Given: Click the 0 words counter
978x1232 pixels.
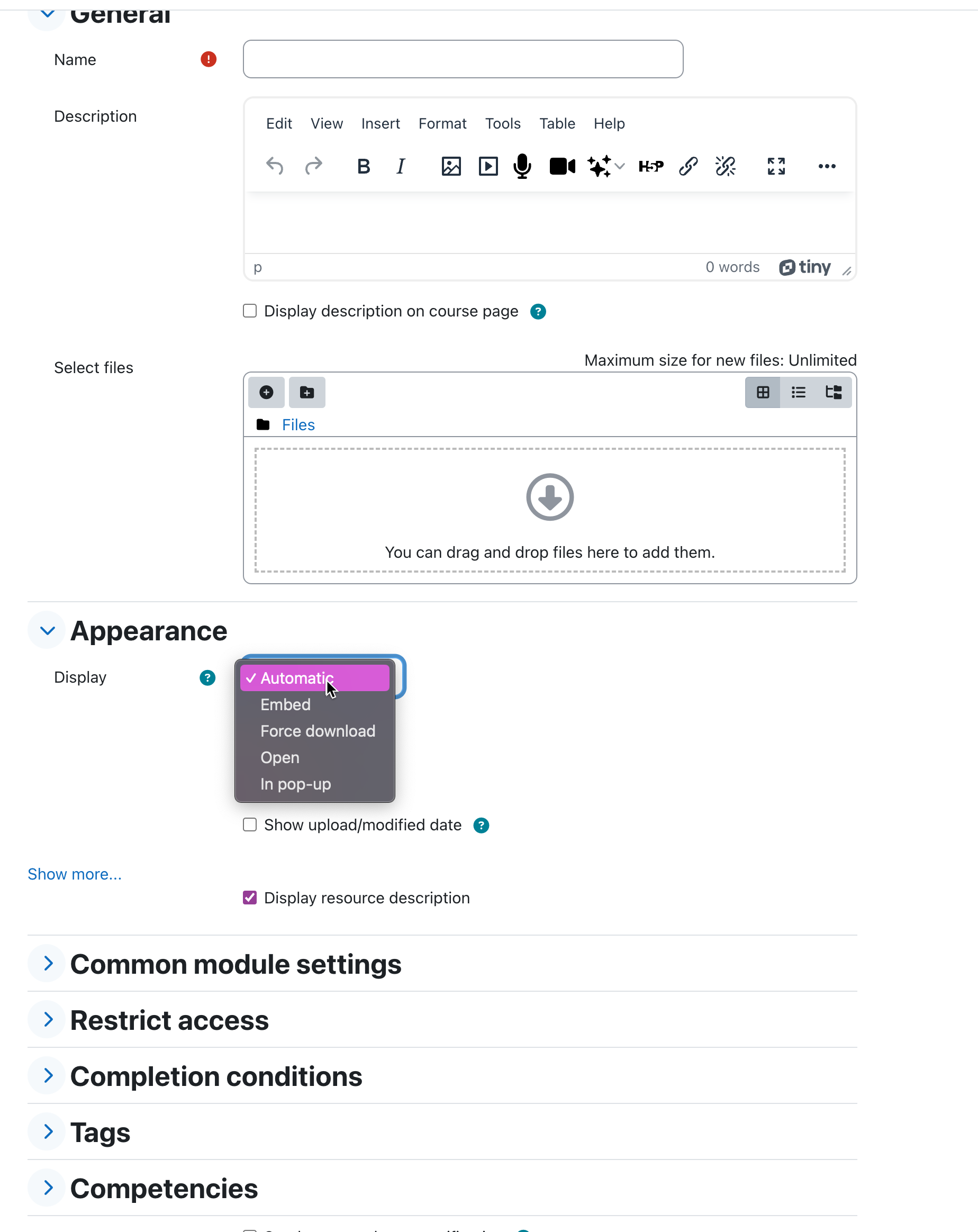Looking at the screenshot, I should [x=732, y=267].
